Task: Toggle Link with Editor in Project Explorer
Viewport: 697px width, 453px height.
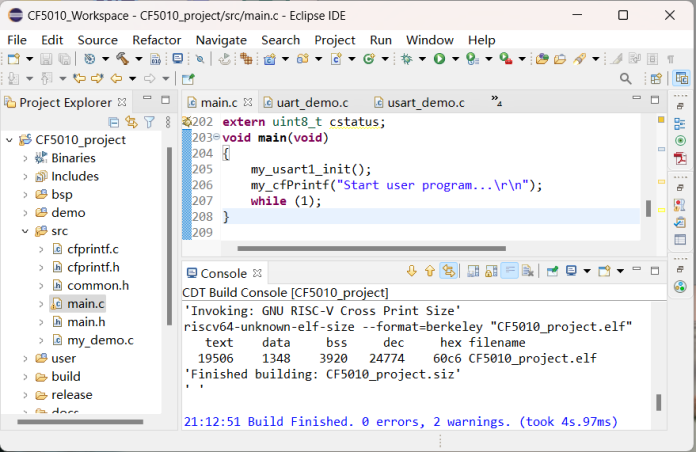Action: 131,122
